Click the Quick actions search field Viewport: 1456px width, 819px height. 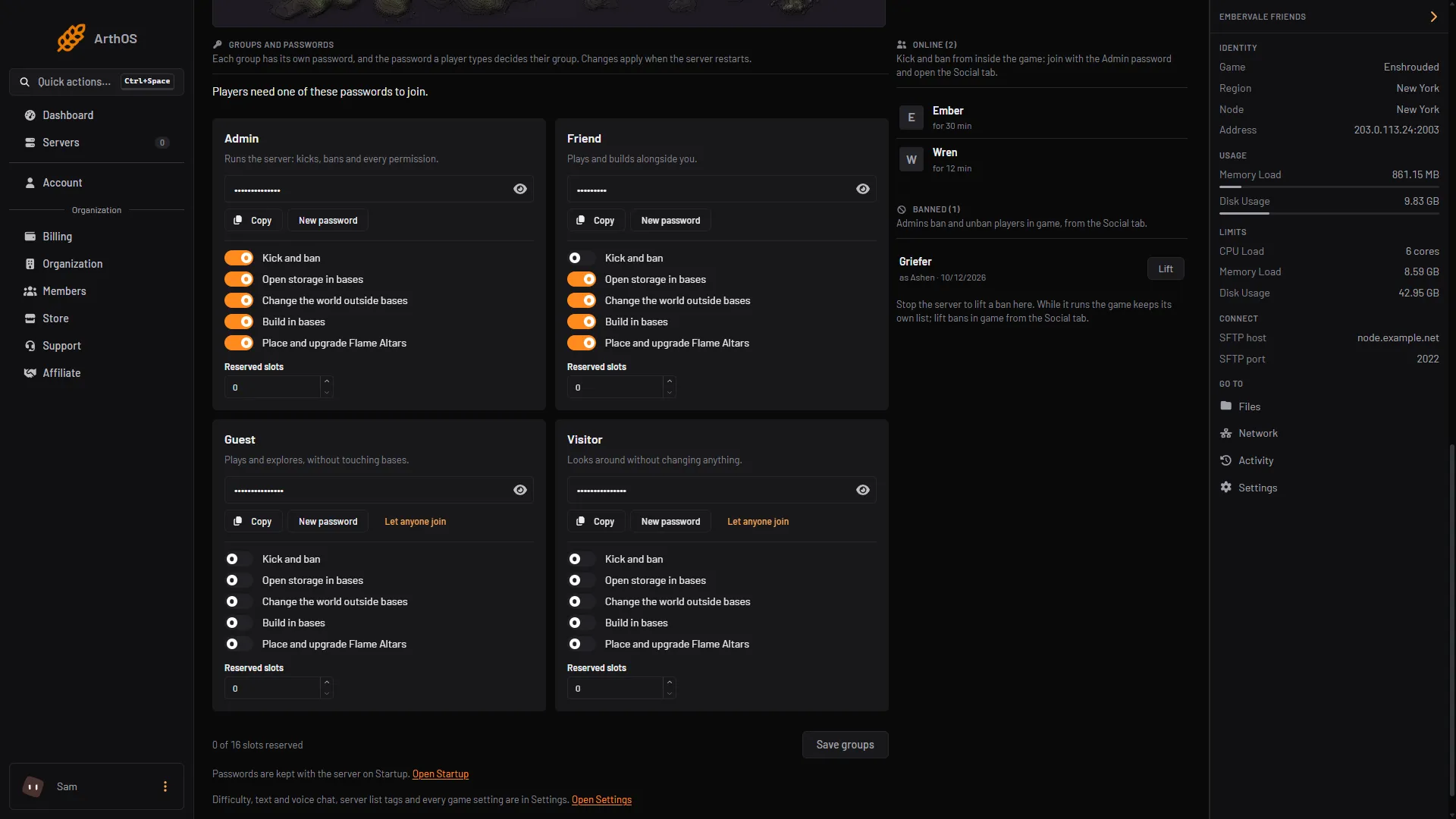point(96,82)
